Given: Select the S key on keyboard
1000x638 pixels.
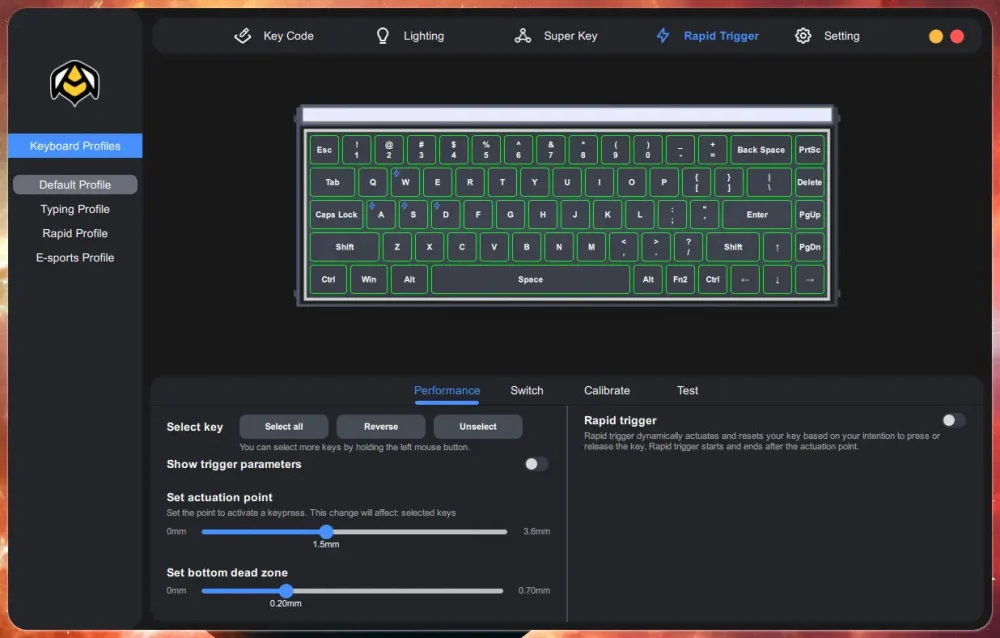Looking at the screenshot, I should [413, 215].
